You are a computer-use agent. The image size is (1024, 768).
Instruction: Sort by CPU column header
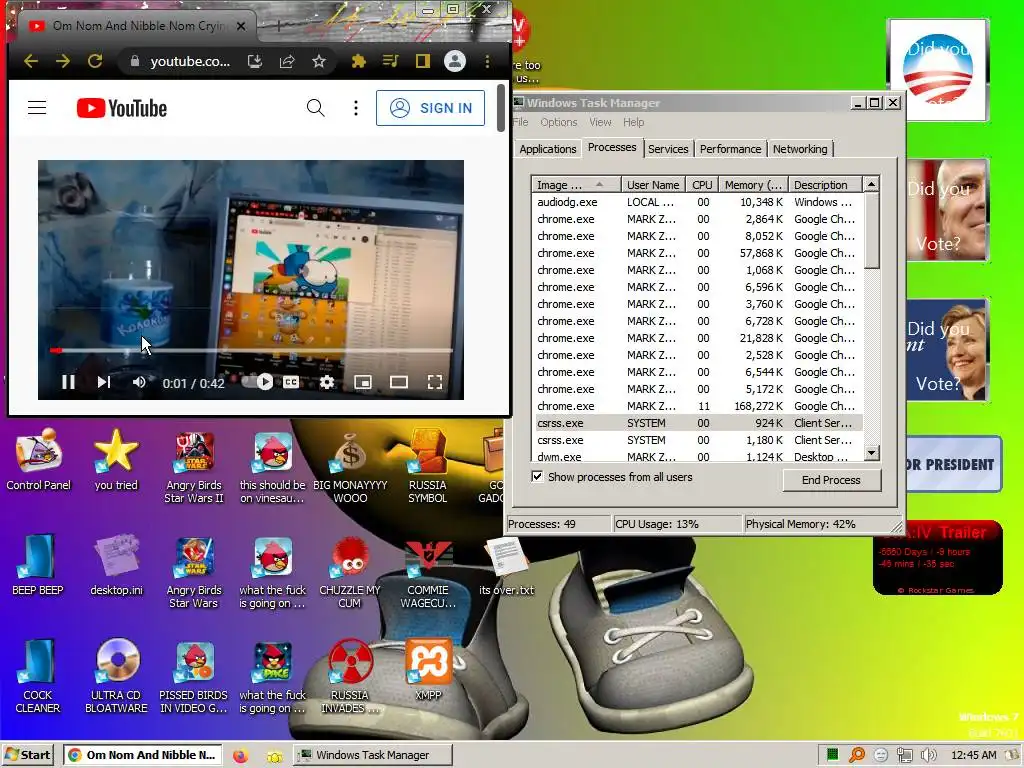(702, 185)
